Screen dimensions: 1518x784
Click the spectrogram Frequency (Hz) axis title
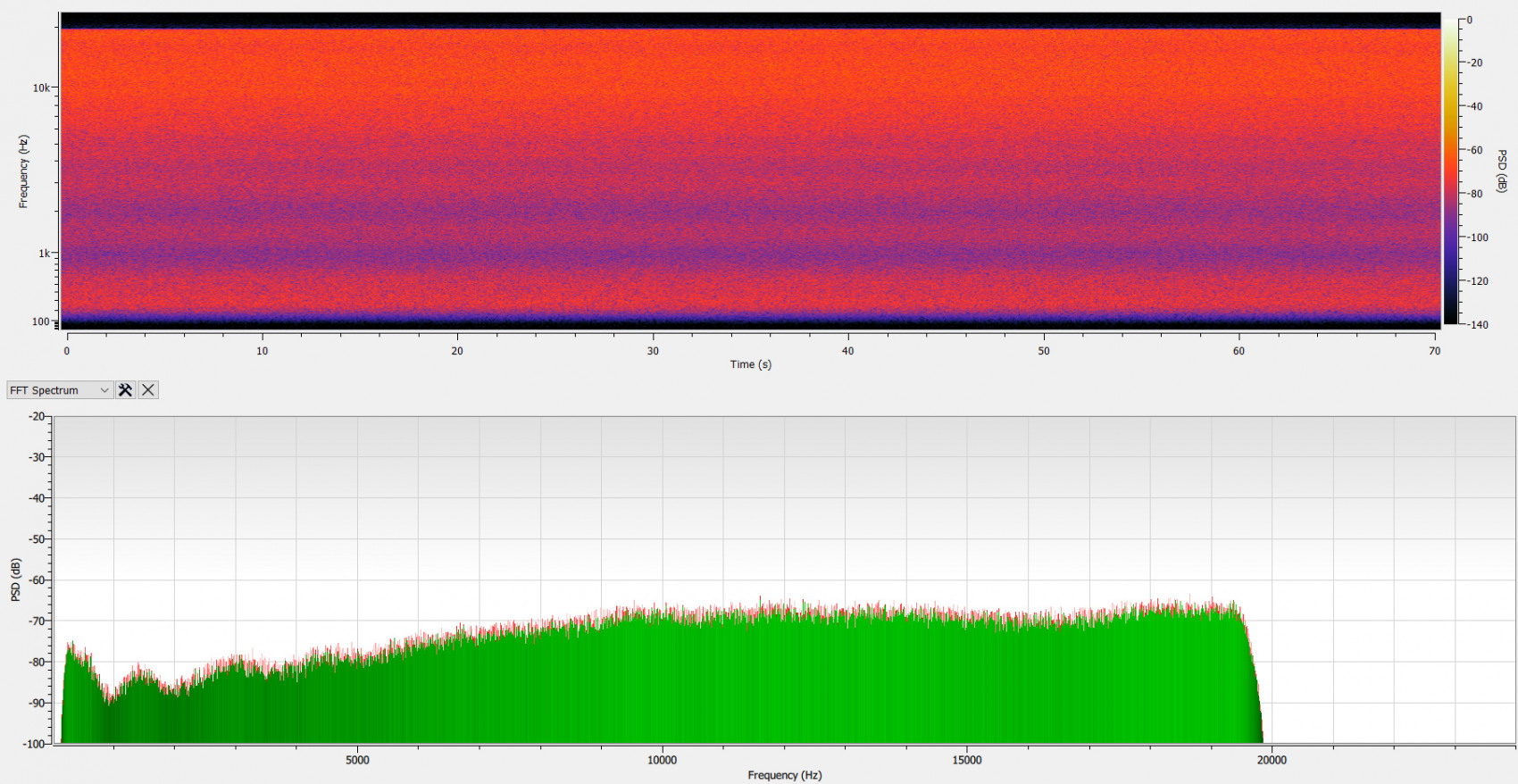pos(23,171)
